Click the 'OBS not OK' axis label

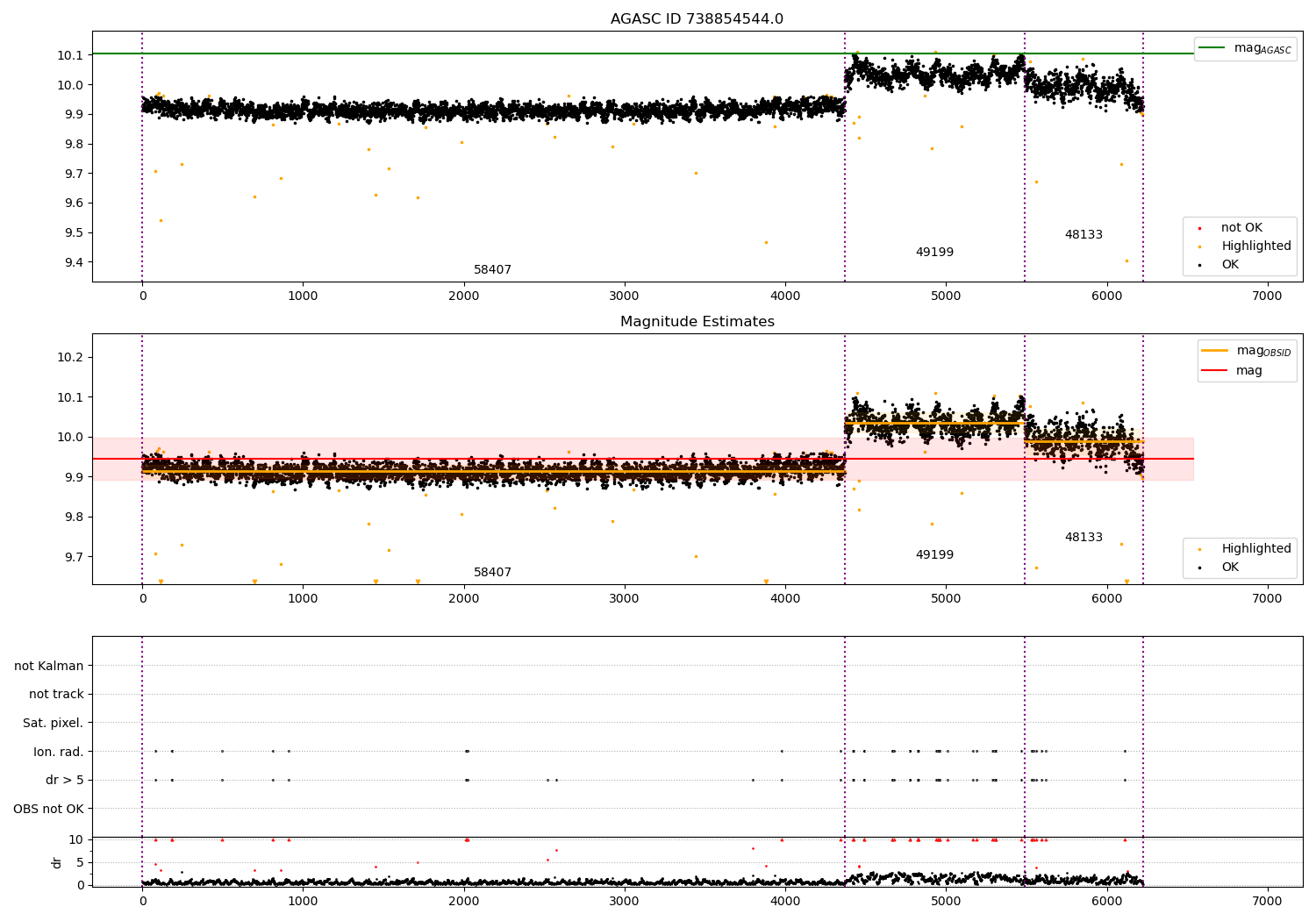[49, 809]
